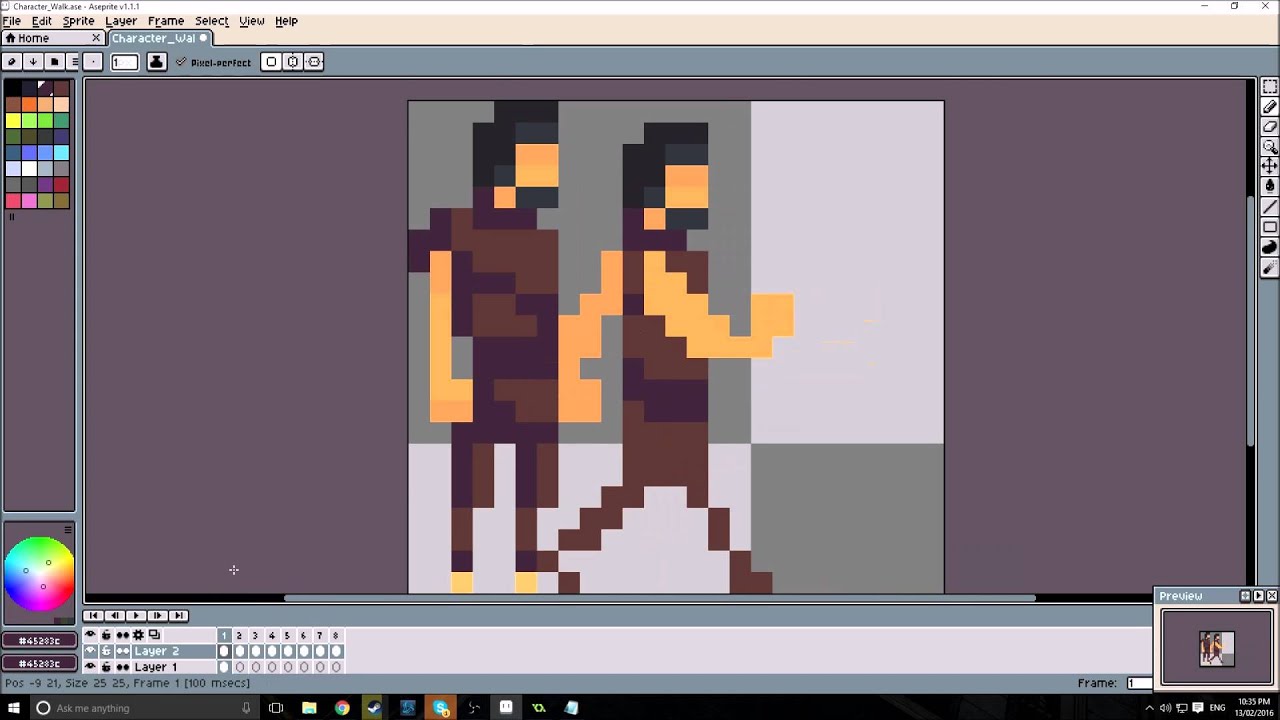Click the brush size input field
Image resolution: width=1280 pixels, height=720 pixels.
click(x=124, y=62)
